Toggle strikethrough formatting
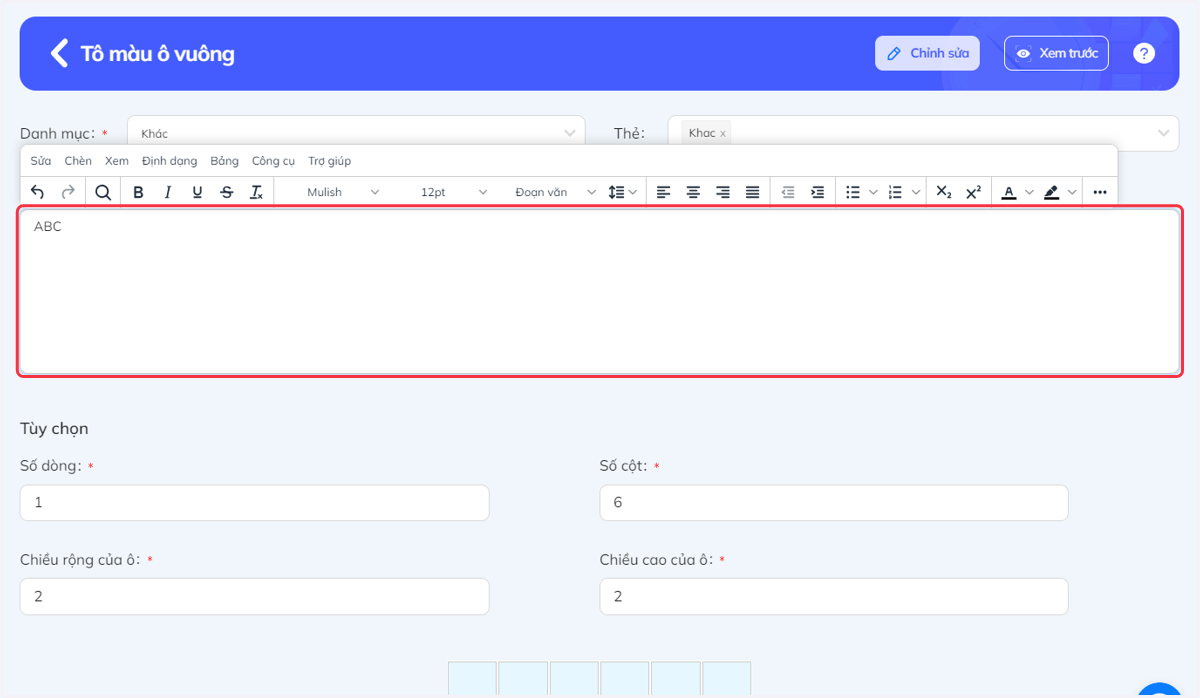Screen dimensions: 1200x698 pyautogui.click(x=227, y=192)
